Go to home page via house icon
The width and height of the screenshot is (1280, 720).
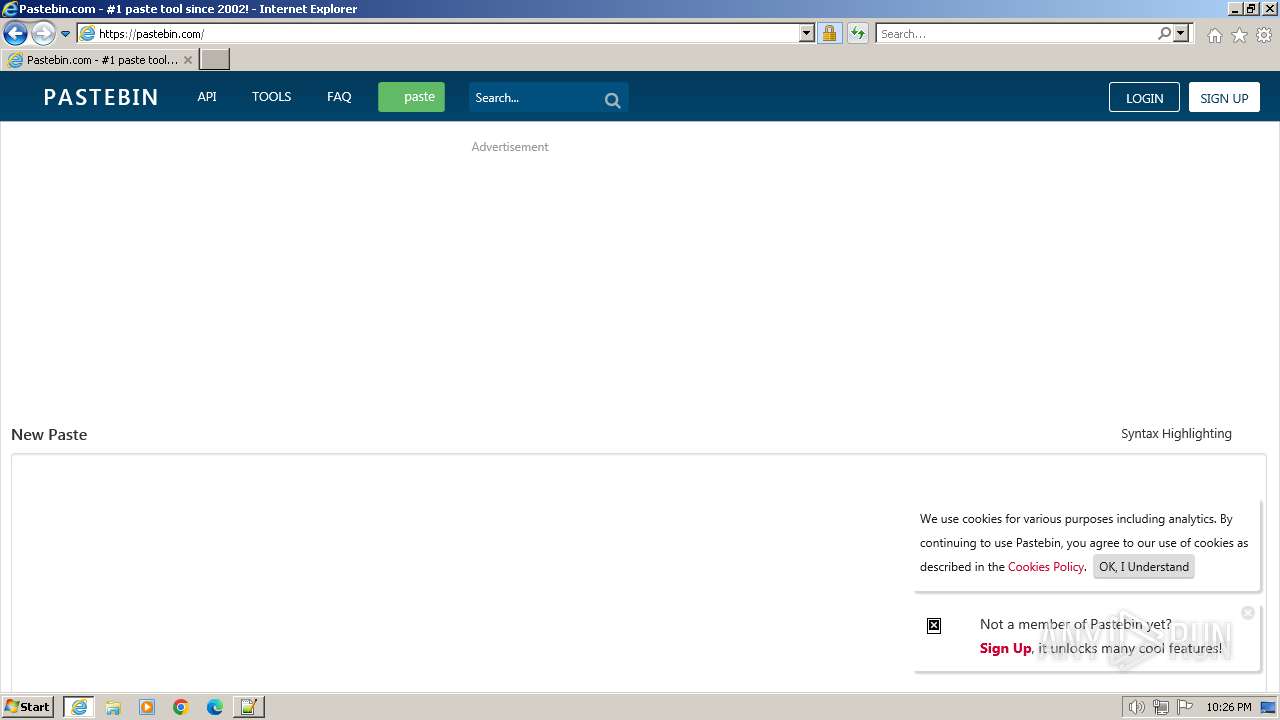[1214, 35]
